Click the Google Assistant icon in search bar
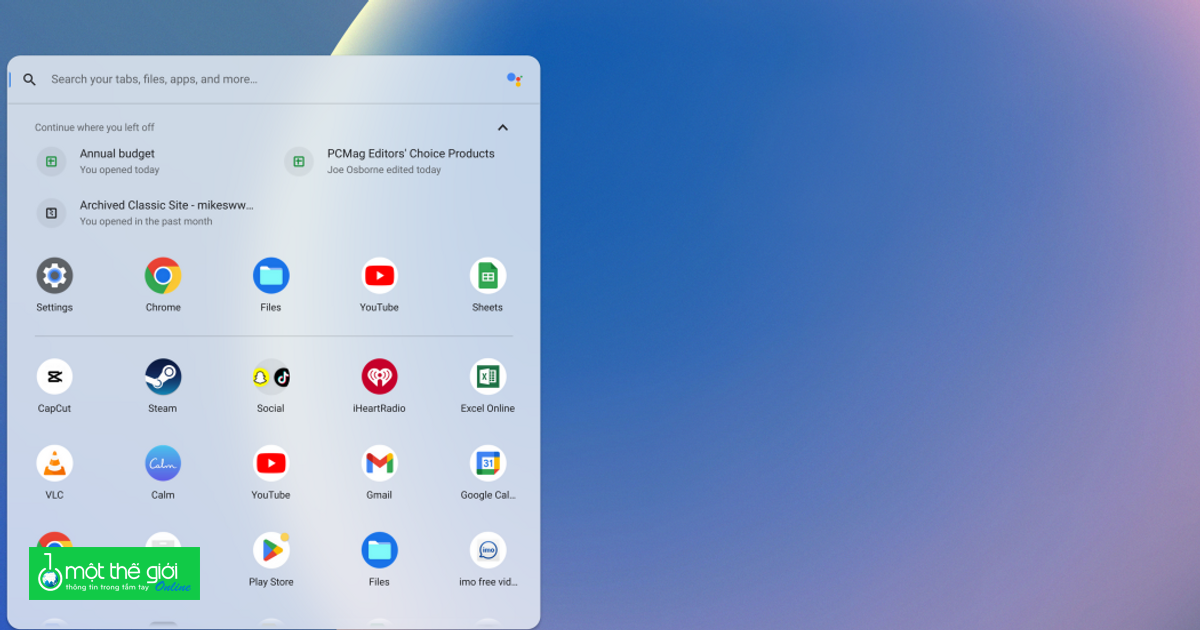This screenshot has height=630, width=1200. [x=514, y=79]
